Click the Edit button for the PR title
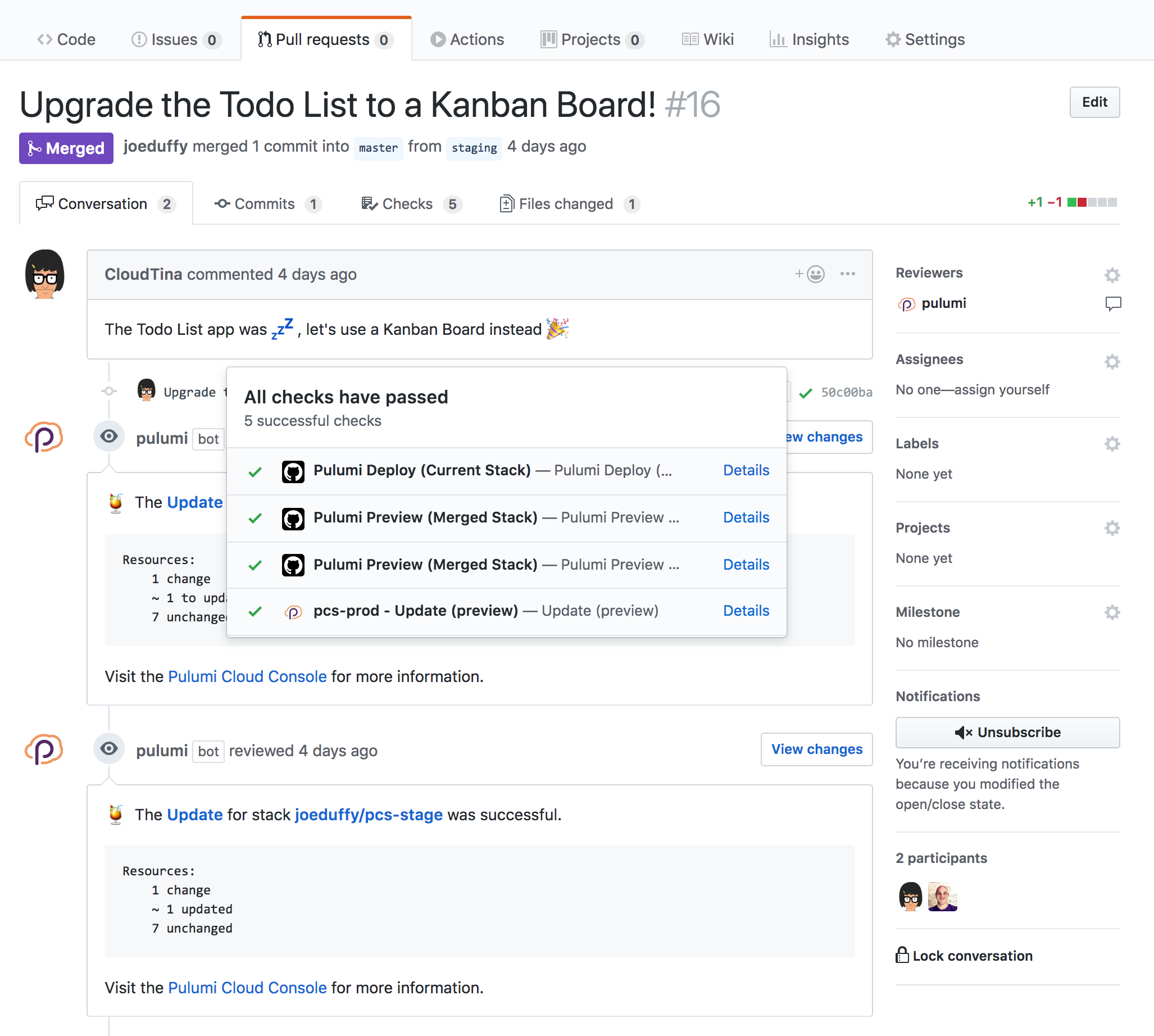1154x1036 pixels. (x=1094, y=102)
